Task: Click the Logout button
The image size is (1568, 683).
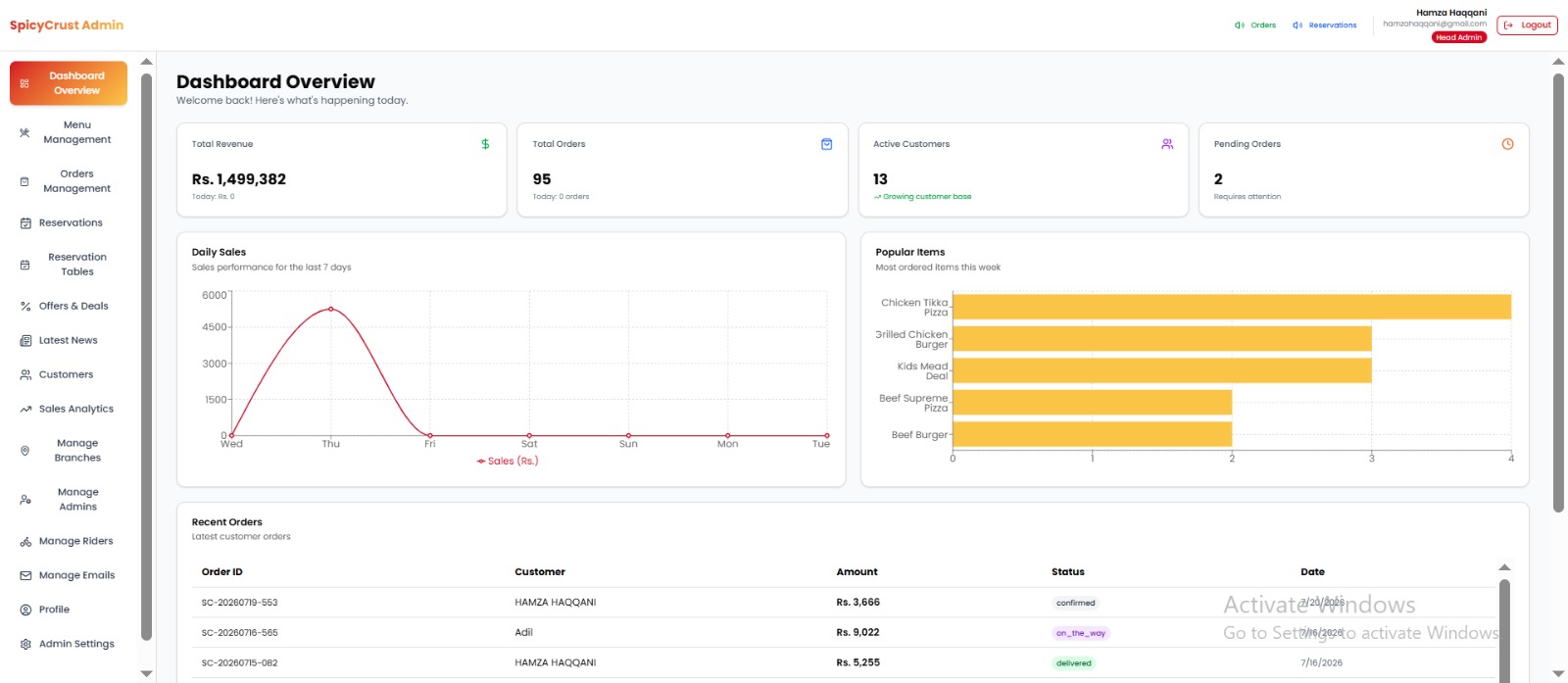Action: pyautogui.click(x=1527, y=25)
